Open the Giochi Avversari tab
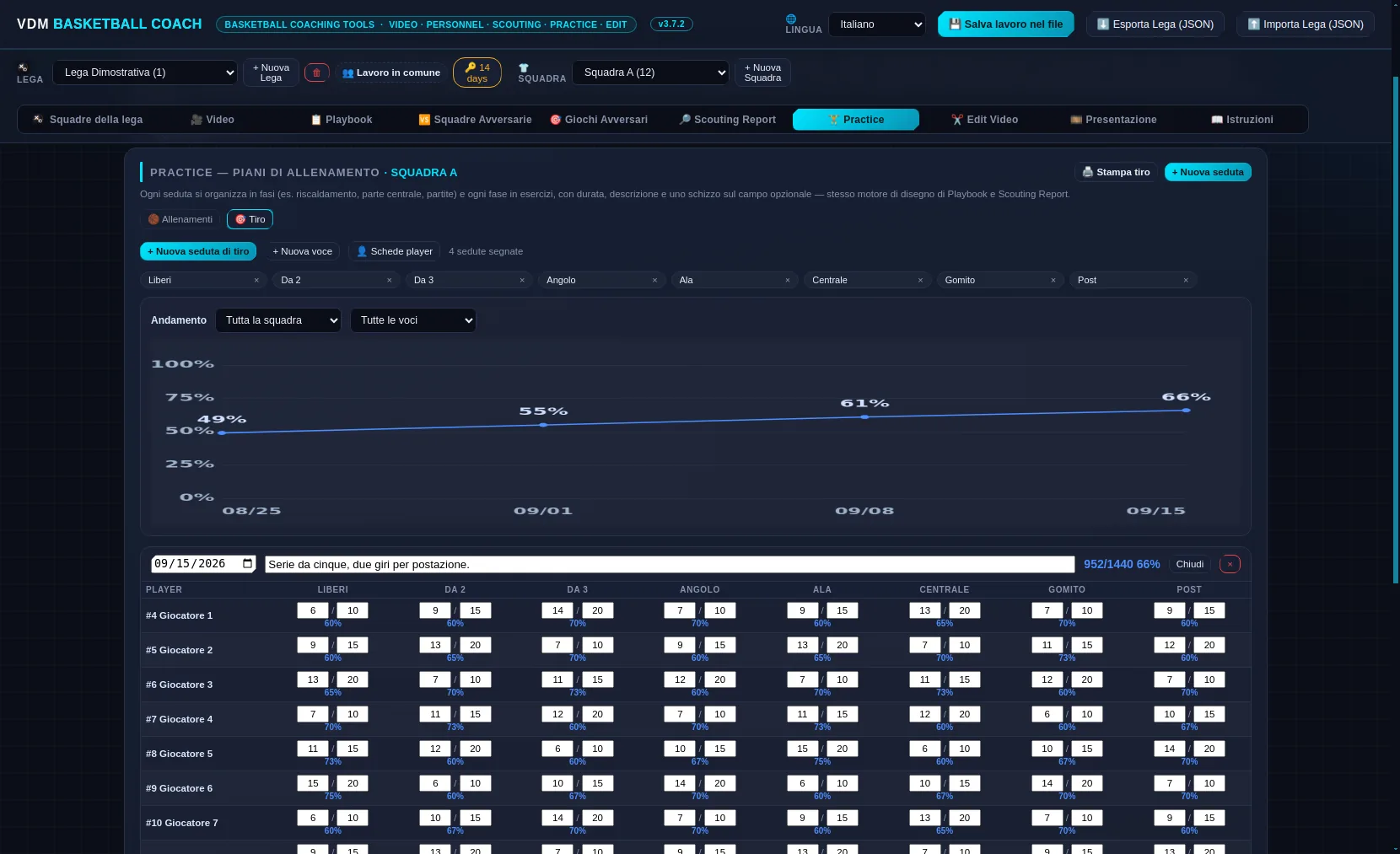The width and height of the screenshot is (1400, 854). (x=599, y=120)
